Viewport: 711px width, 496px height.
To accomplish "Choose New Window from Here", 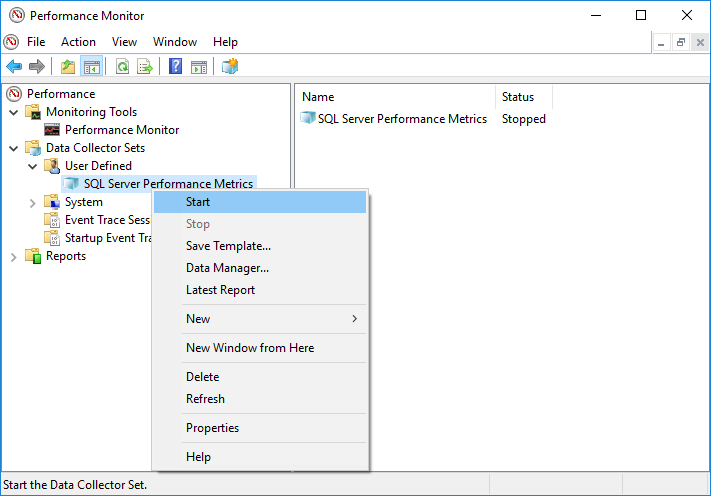I will (260, 348).
